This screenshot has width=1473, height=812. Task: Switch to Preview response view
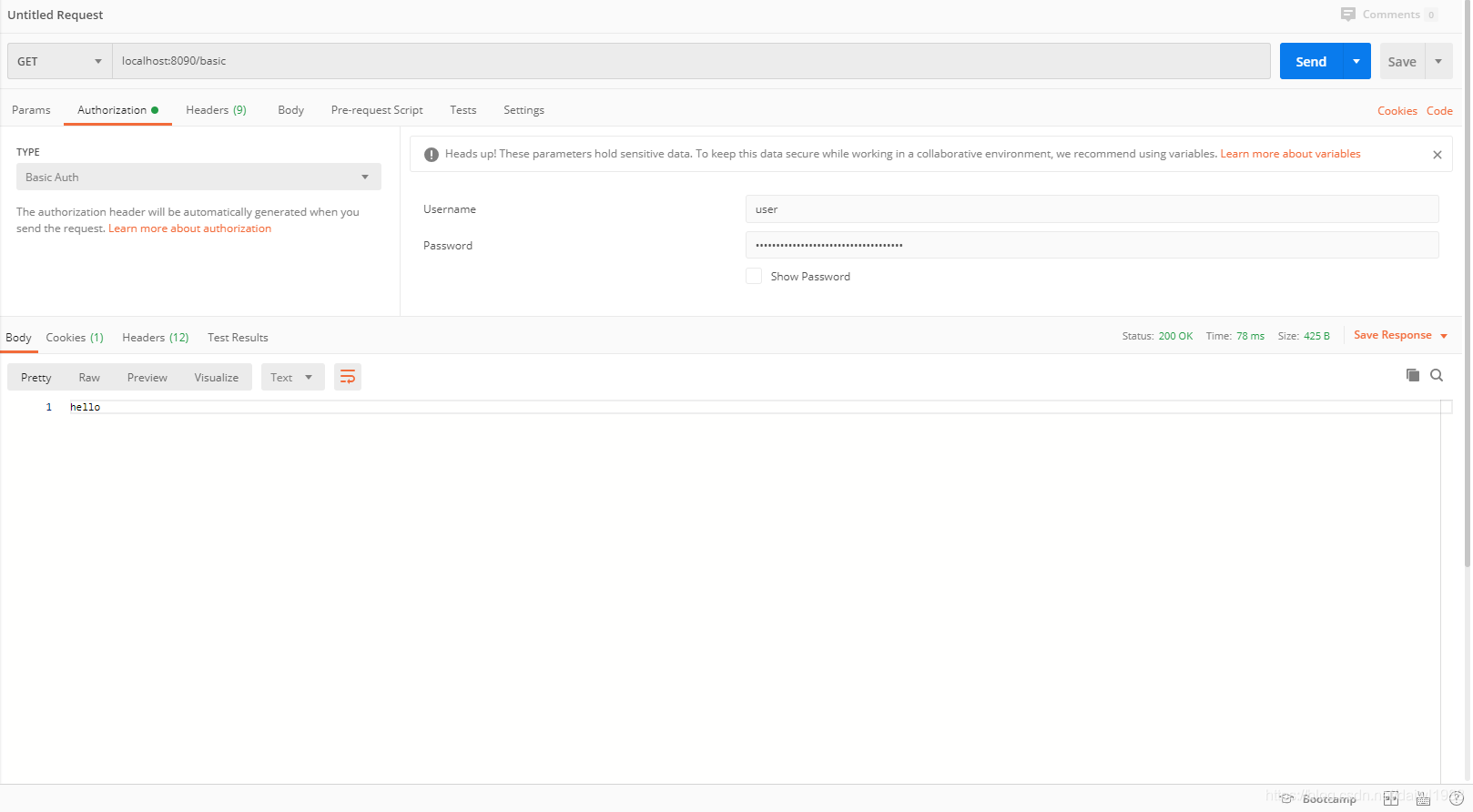pyautogui.click(x=147, y=377)
